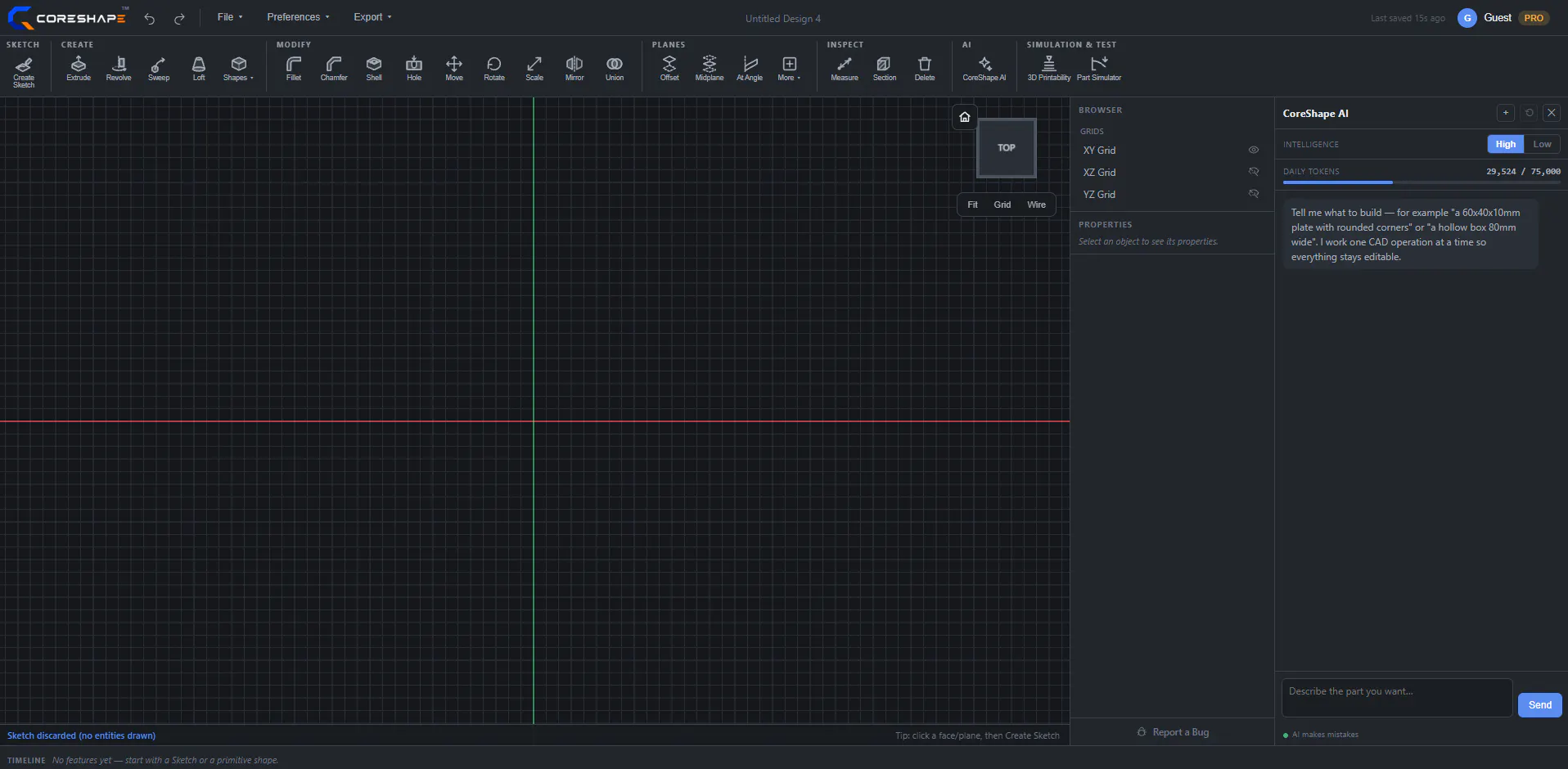This screenshot has width=1568, height=769.
Task: Click the home view icon
Action: (x=965, y=117)
